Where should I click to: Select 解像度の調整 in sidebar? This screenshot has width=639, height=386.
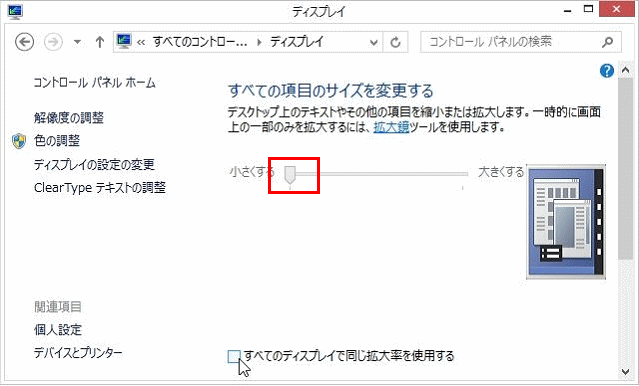point(69,118)
